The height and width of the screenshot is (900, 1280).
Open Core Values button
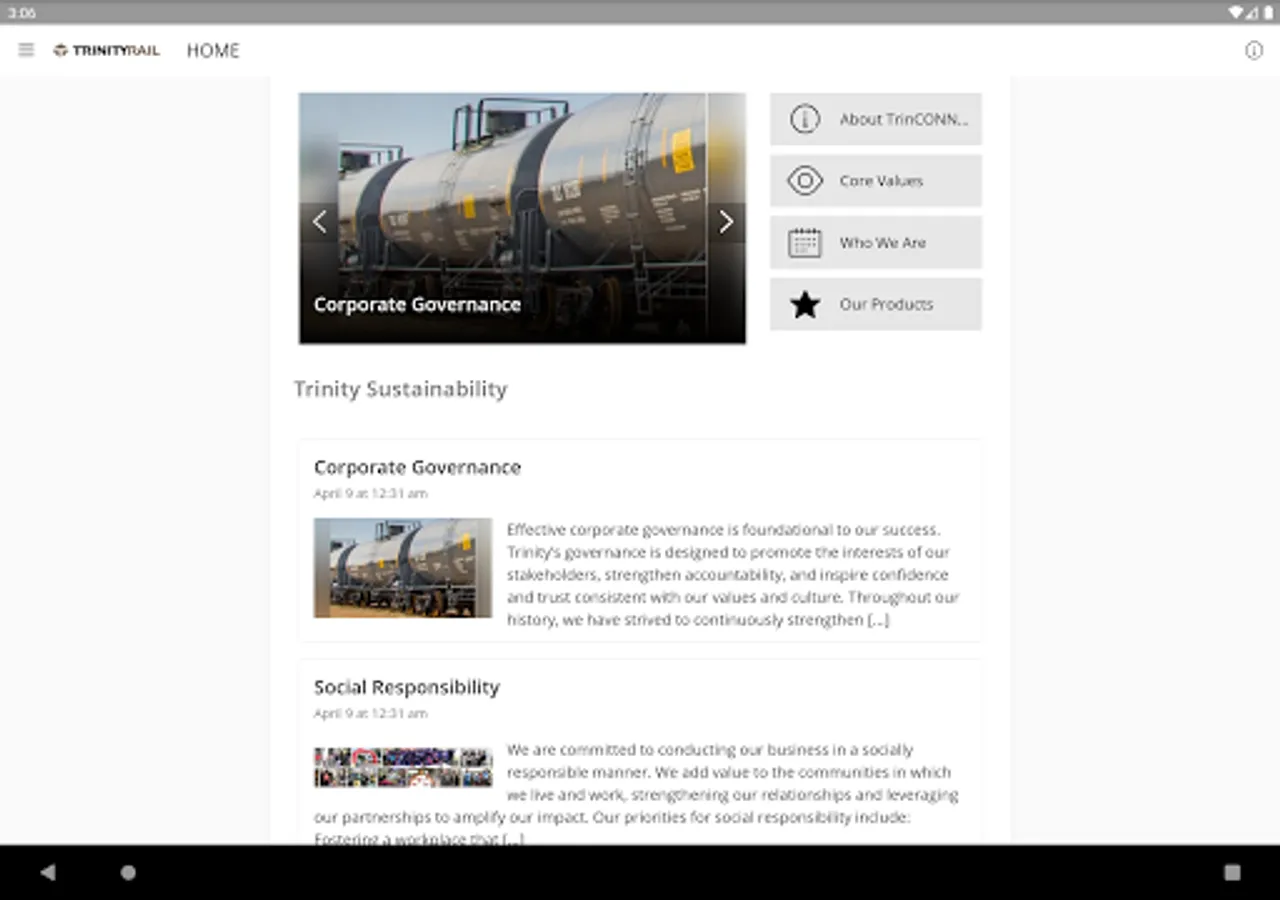[876, 181]
